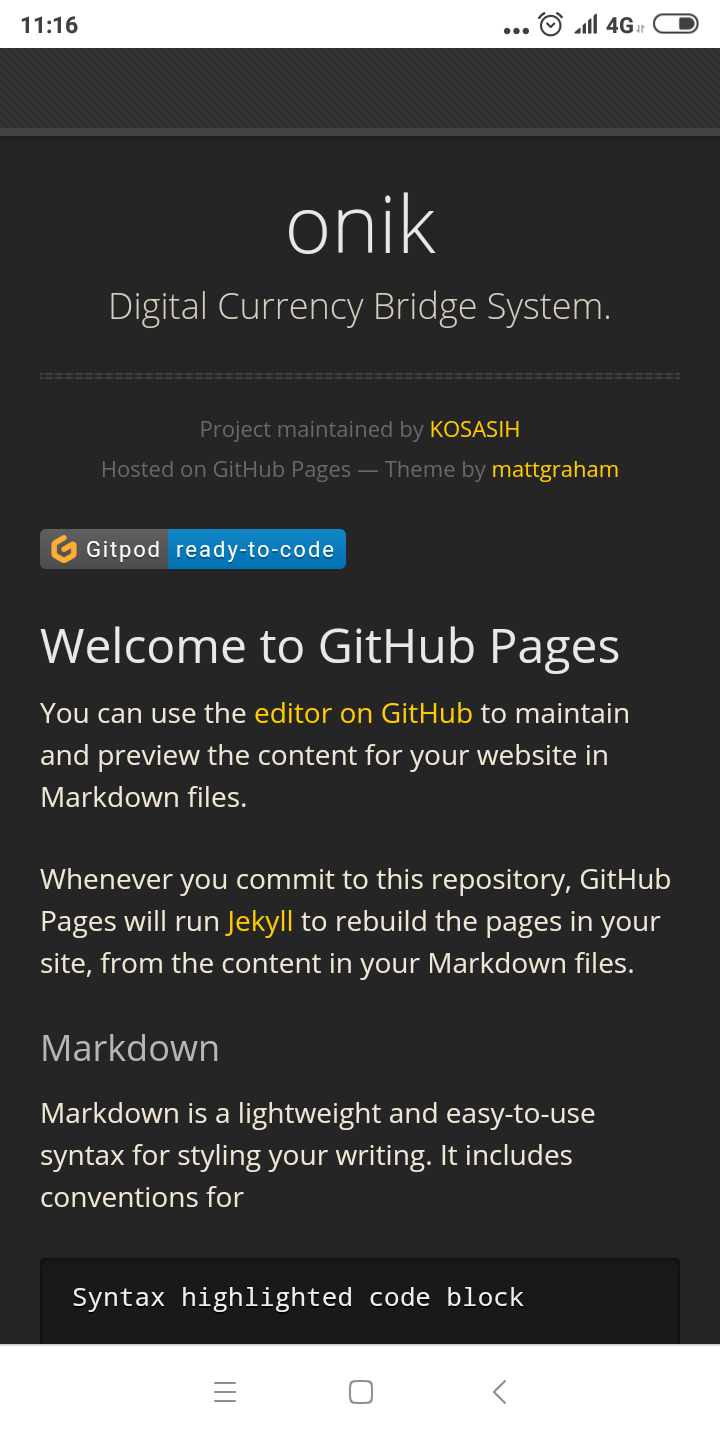Tap the Android recent apps menu icon
The image size is (720, 1440).
[x=225, y=1392]
